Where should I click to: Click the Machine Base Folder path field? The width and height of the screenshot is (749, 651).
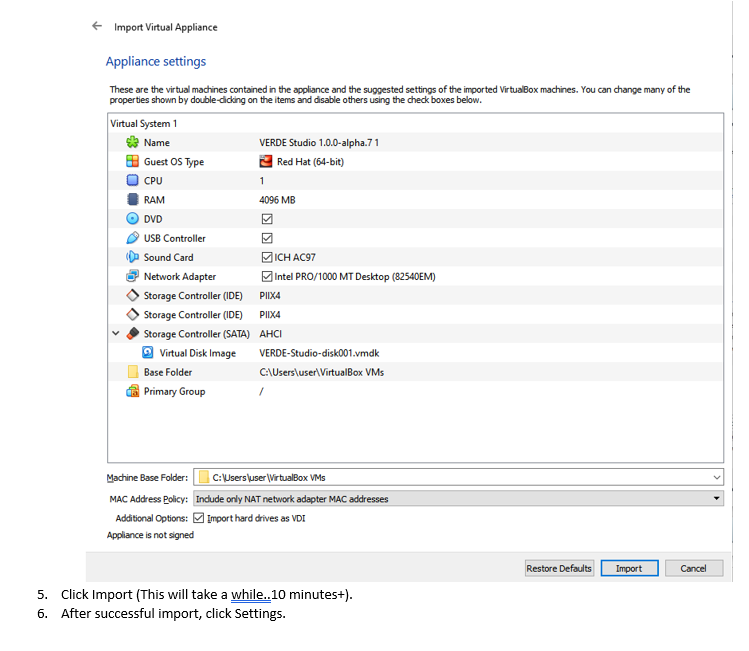point(458,477)
